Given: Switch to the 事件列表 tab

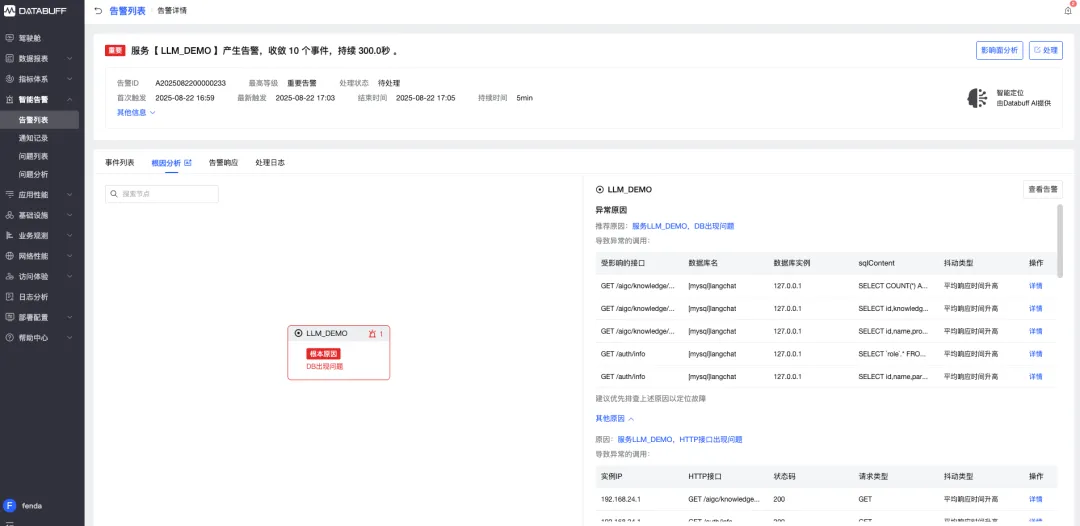Looking at the screenshot, I should click(120, 162).
